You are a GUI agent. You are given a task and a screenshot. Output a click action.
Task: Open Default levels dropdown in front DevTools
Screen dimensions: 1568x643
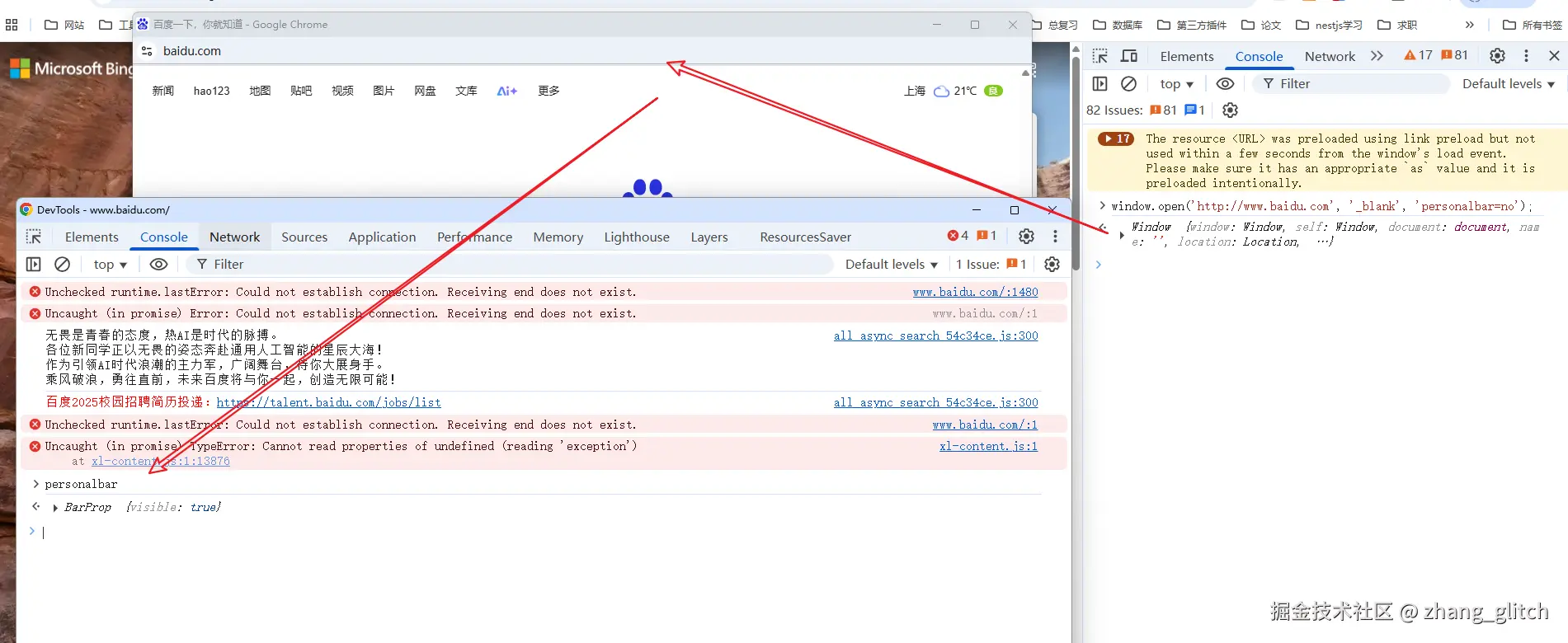coord(891,264)
